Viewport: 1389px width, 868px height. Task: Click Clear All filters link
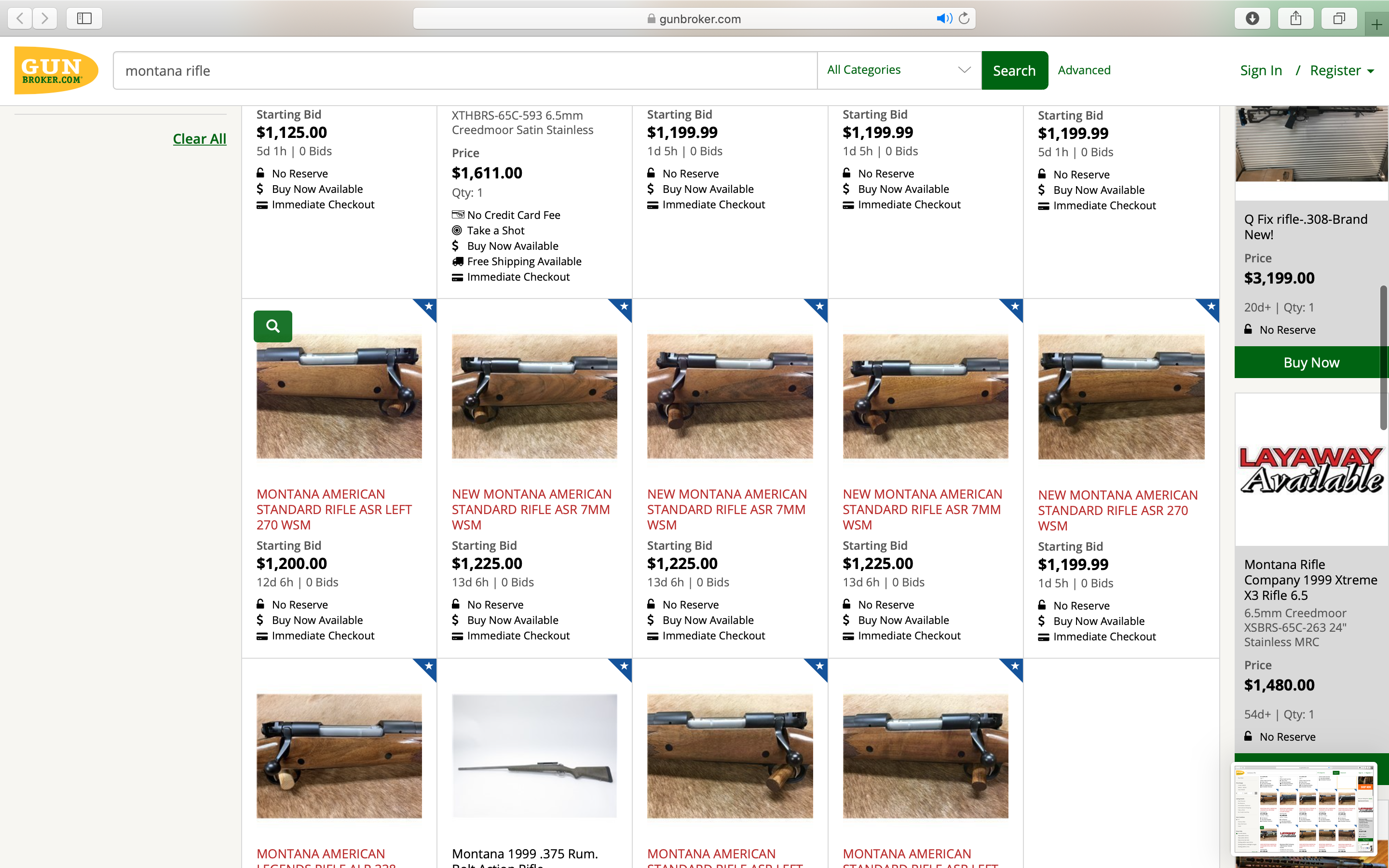point(199,138)
